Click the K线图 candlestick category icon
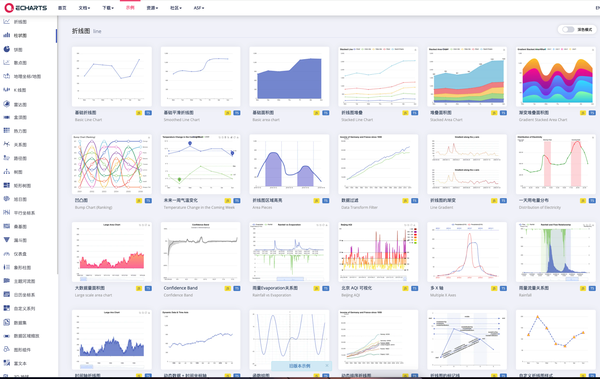 coord(7,90)
